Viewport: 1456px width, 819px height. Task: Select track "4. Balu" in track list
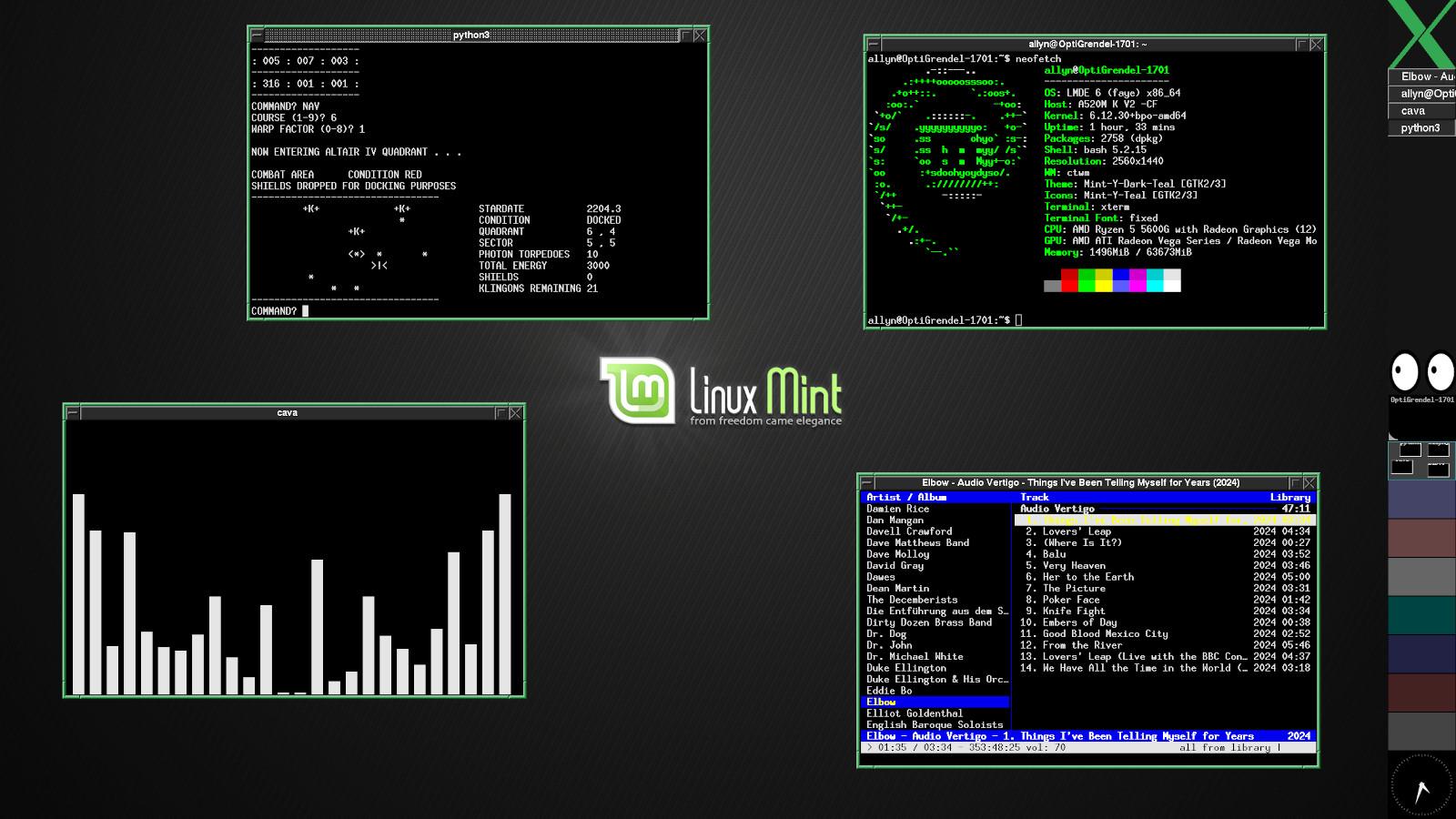[x=1054, y=554]
